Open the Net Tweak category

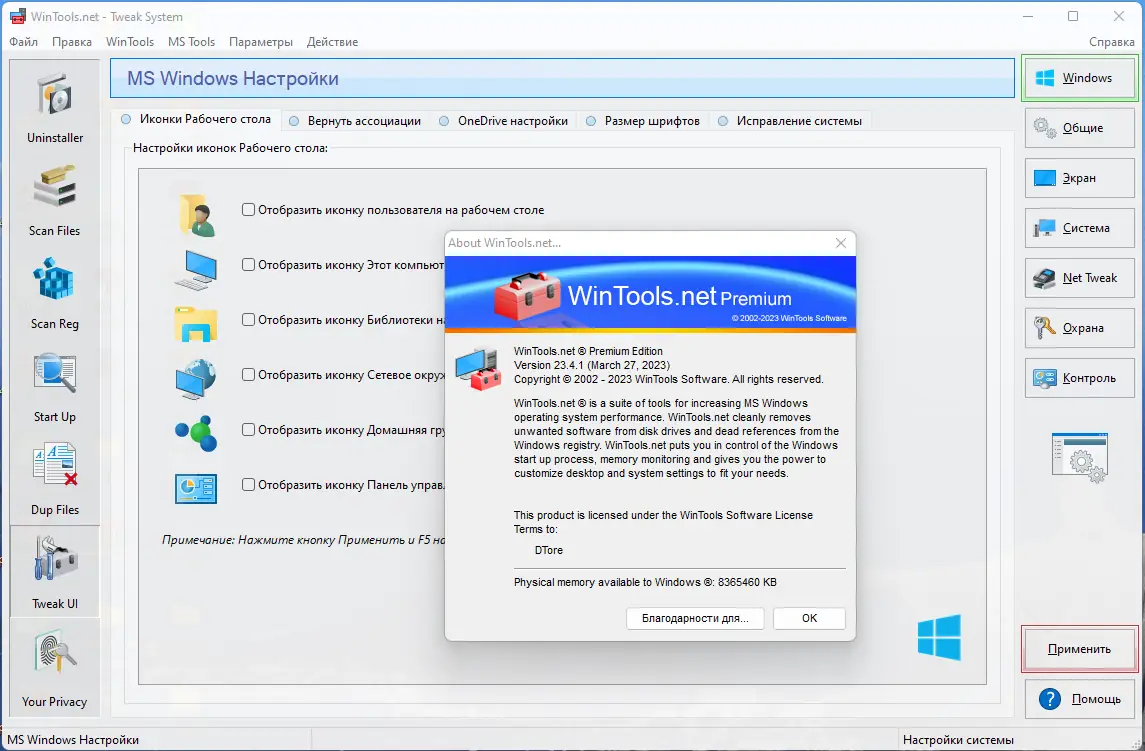[x=1079, y=278]
